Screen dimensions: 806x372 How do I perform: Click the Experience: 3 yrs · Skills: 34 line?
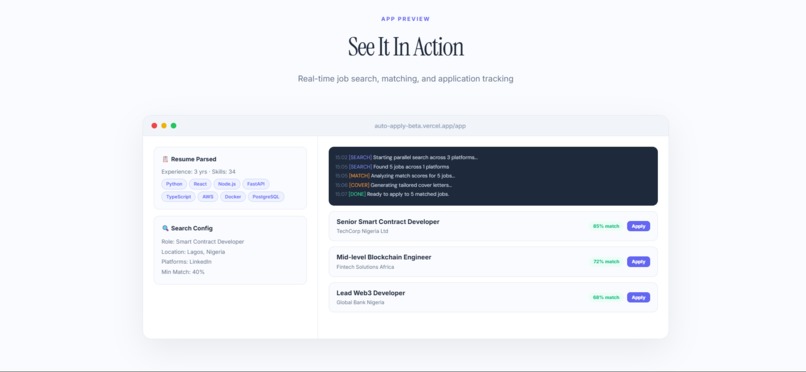(198, 172)
